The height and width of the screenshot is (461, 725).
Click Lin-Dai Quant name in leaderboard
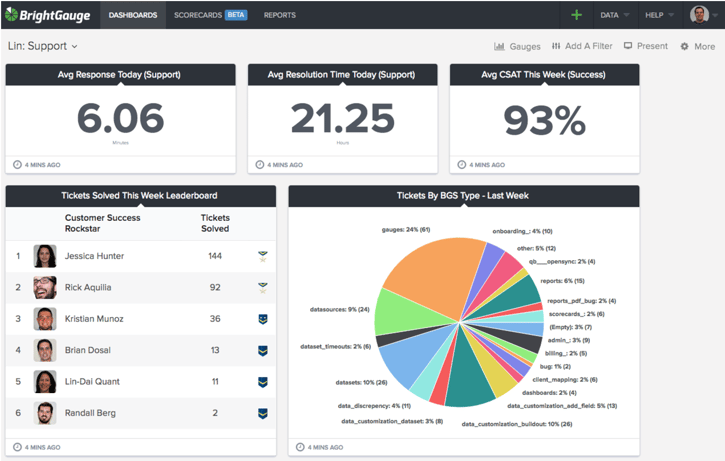coord(92,382)
